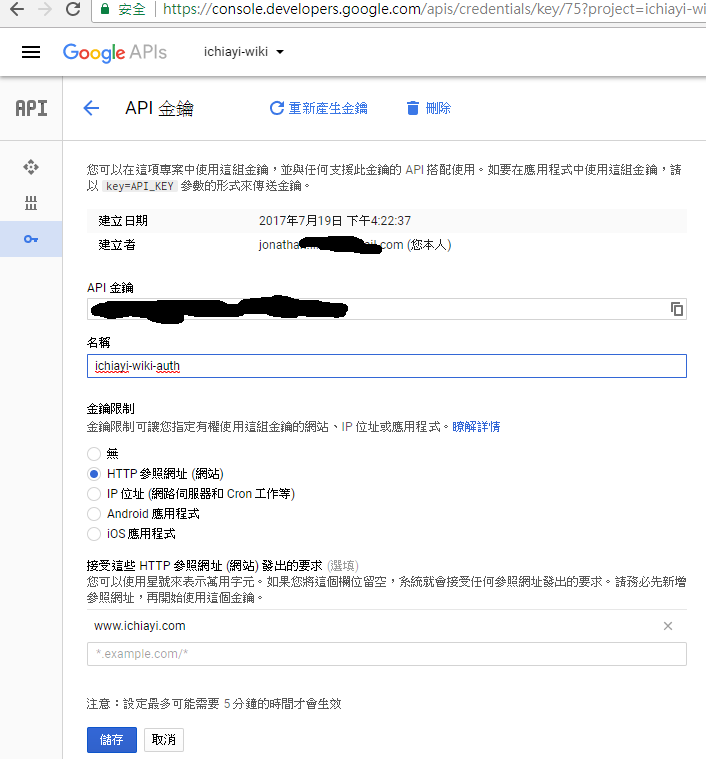Click the ichiayi-wiki-auth name field
Viewport: 706px width, 759px height.
(387, 366)
